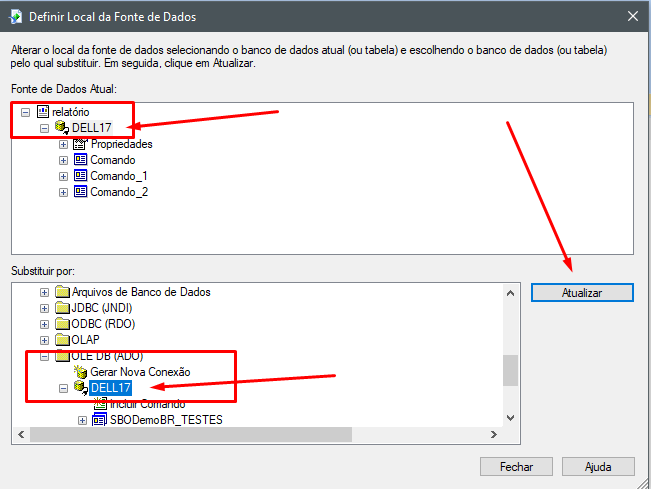
Task: Select the Comando item in upper tree
Action: (x=112, y=160)
